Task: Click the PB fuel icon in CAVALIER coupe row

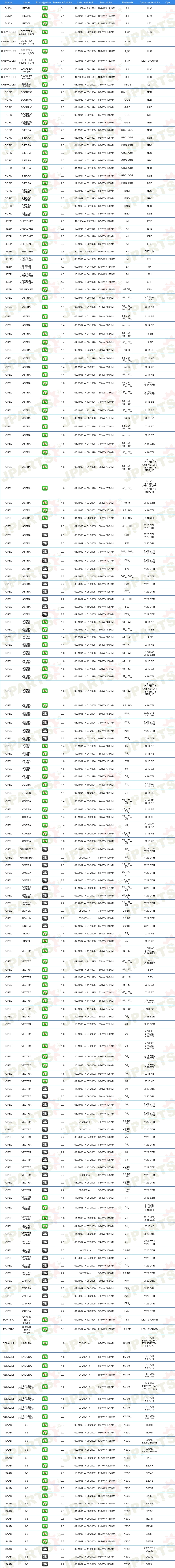Action: pyautogui.click(x=45, y=69)
